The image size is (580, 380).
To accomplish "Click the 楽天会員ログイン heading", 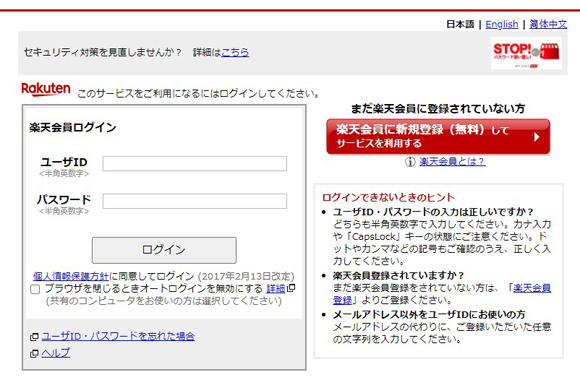I will click(73, 128).
